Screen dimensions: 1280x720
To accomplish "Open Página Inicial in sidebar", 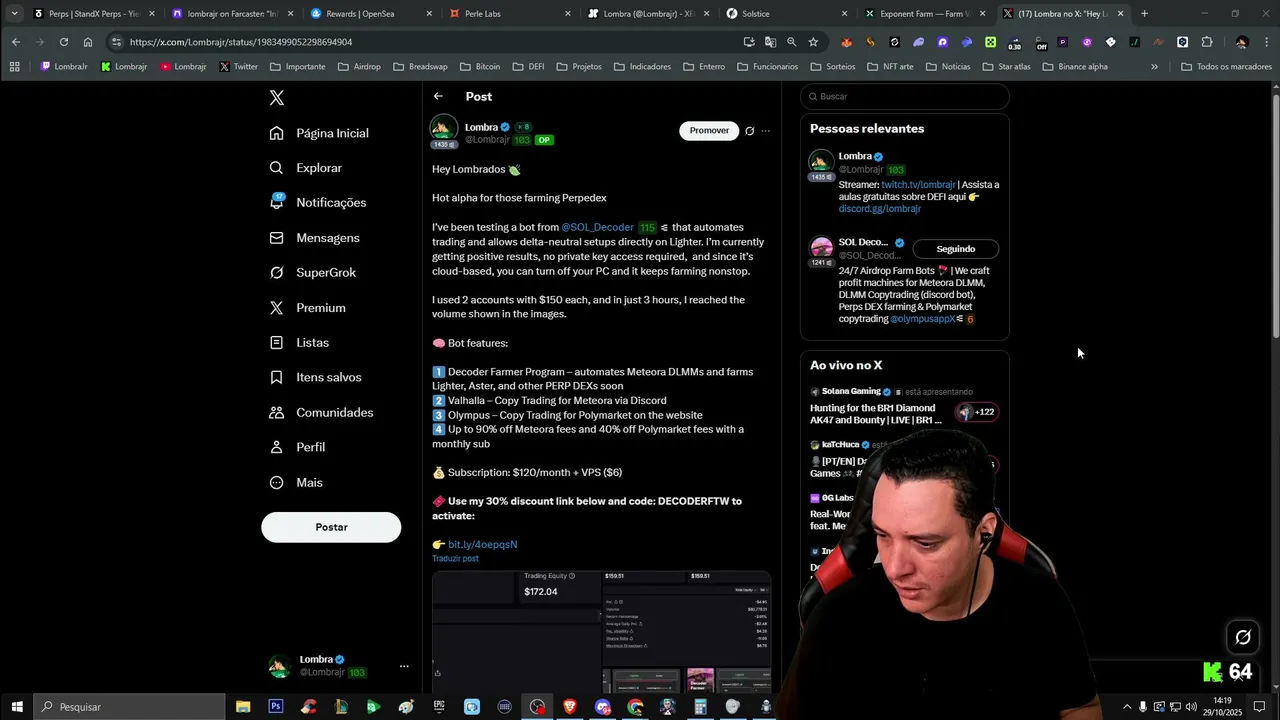I will click(320, 133).
